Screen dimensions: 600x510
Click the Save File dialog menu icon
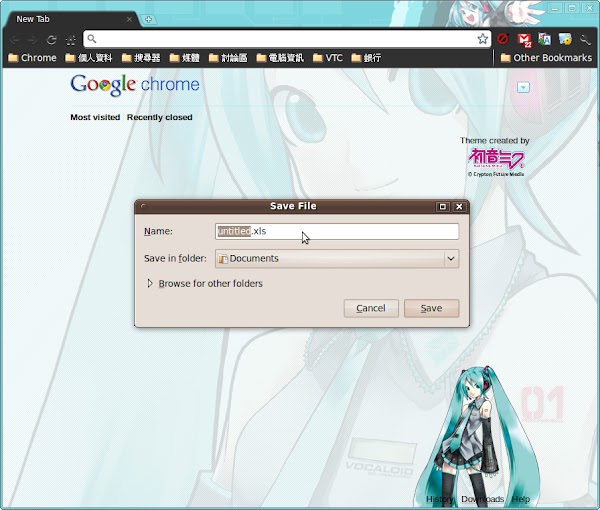tap(143, 207)
